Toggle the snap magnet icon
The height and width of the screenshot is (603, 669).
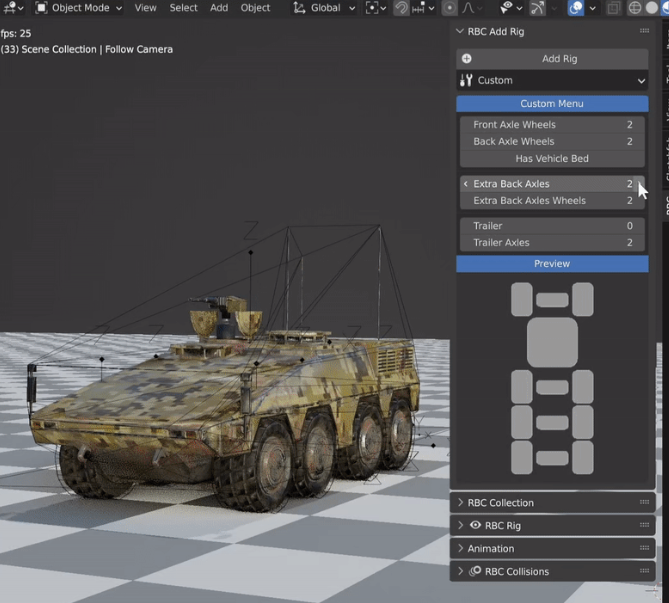[x=401, y=8]
